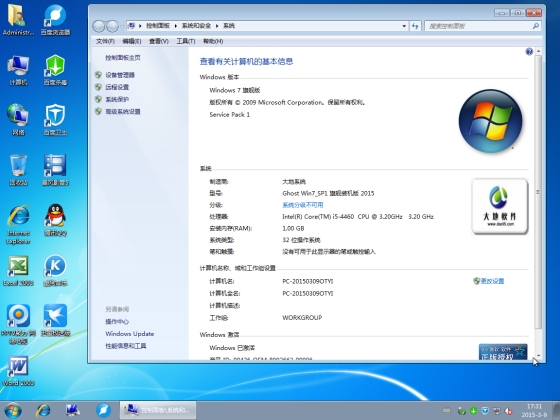Open the Excel 2003 desktop shortcut
560x420 pixels.
point(18,271)
